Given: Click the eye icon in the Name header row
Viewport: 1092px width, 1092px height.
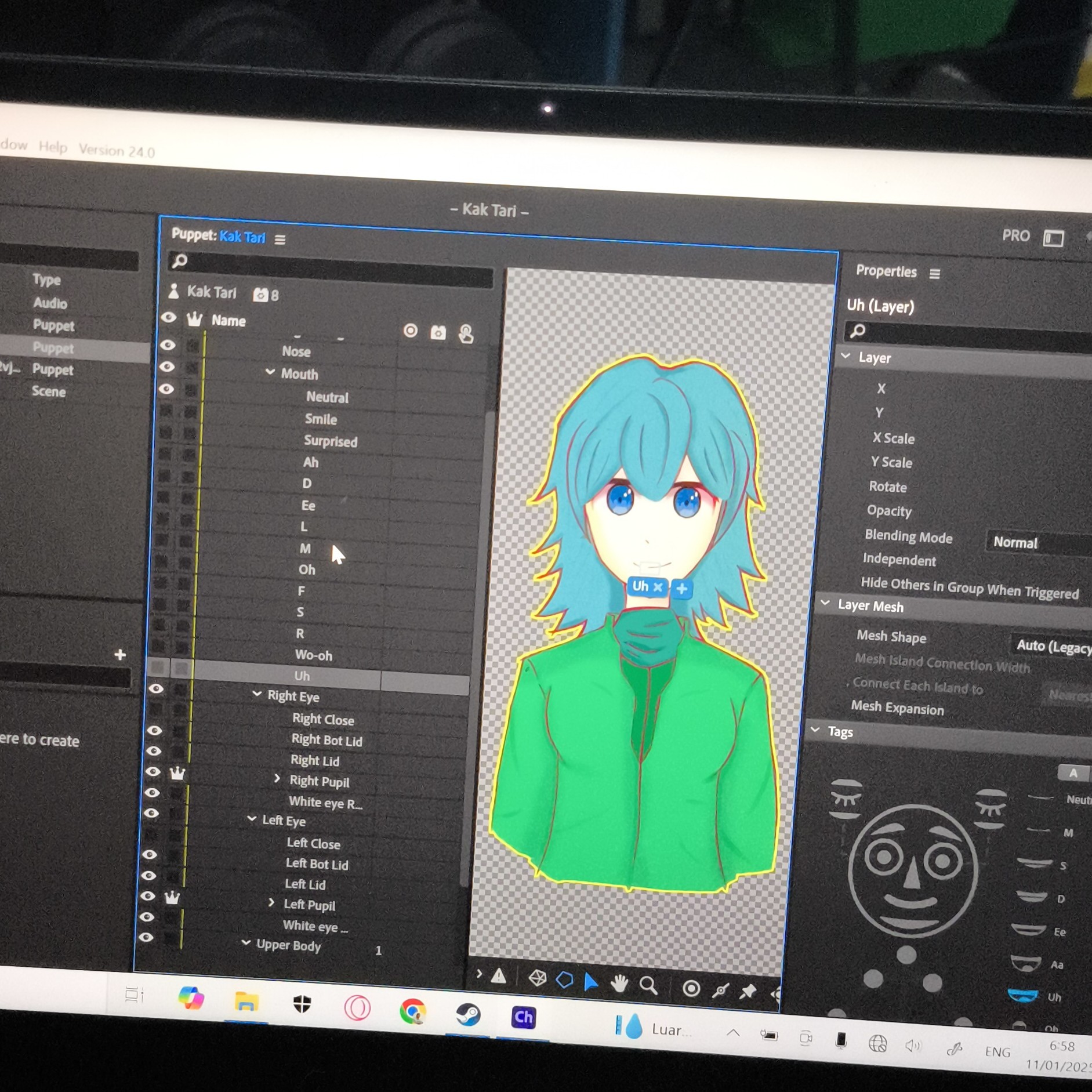Looking at the screenshot, I should [168, 317].
